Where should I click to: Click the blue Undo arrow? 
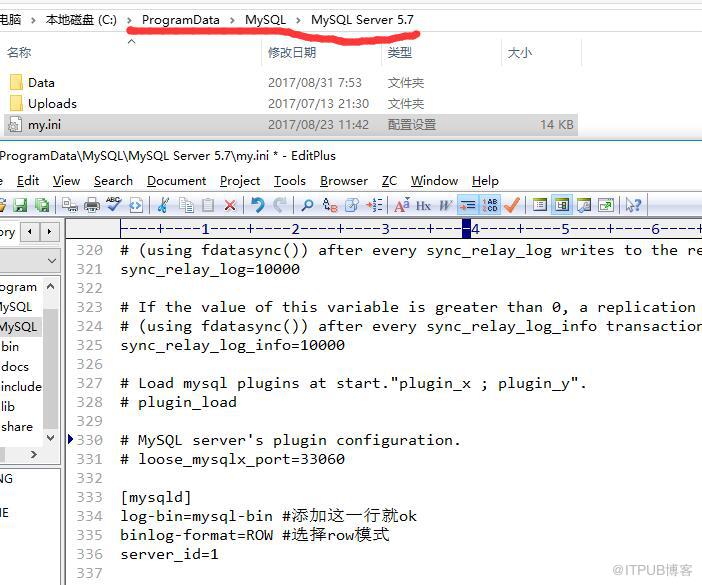[x=258, y=205]
